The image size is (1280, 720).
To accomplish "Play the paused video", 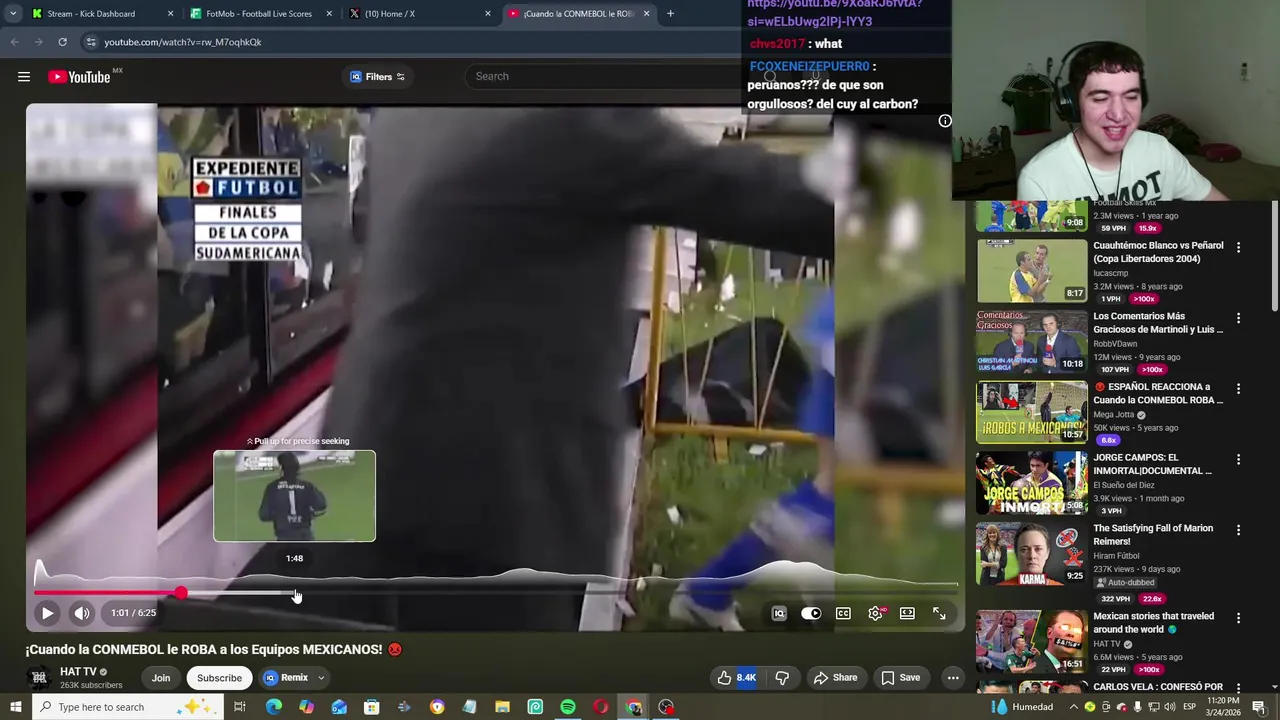I will (x=47, y=613).
